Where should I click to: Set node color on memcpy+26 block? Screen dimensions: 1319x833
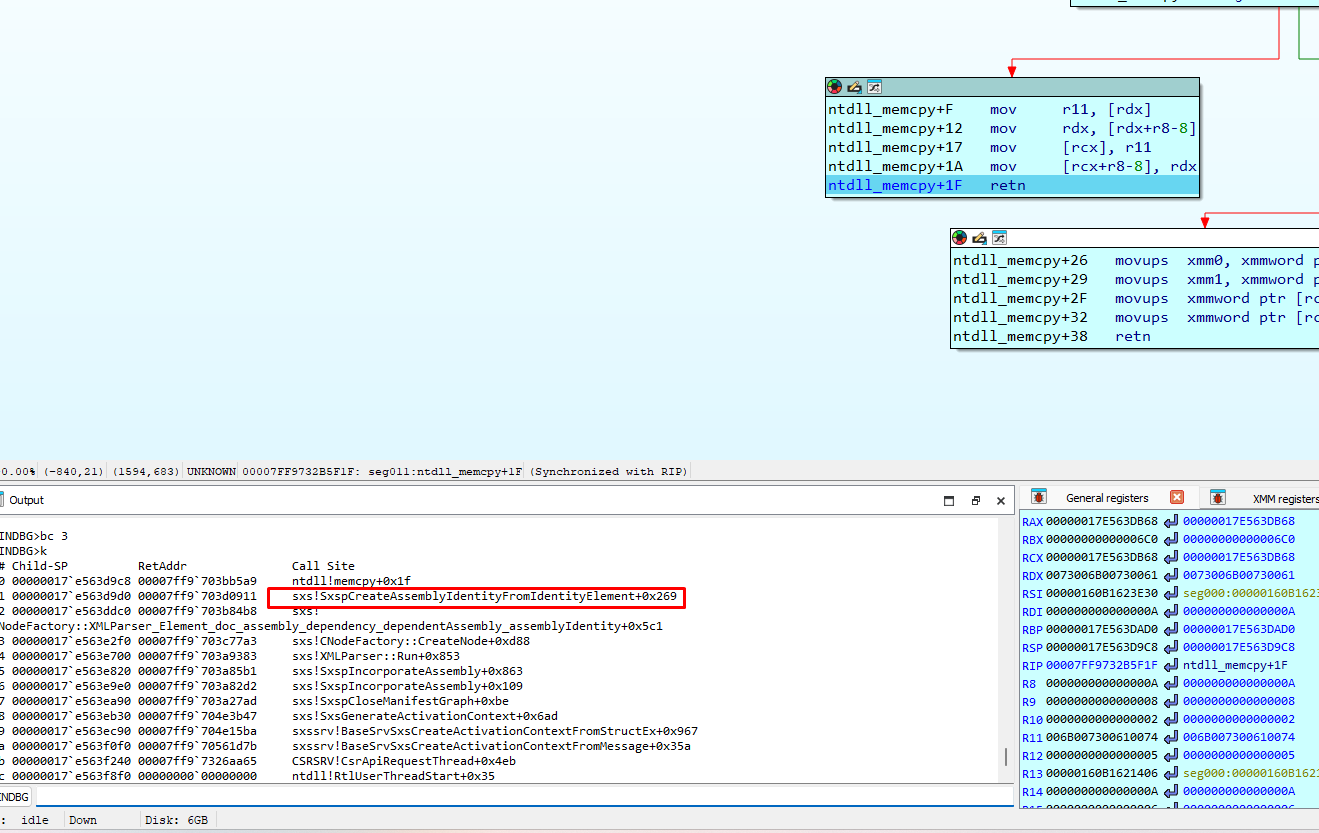960,238
